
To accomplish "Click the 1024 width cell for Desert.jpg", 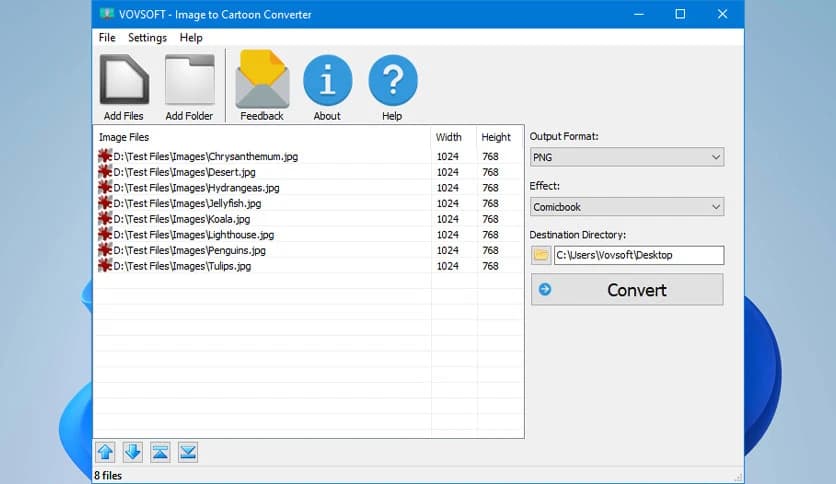I will click(448, 172).
